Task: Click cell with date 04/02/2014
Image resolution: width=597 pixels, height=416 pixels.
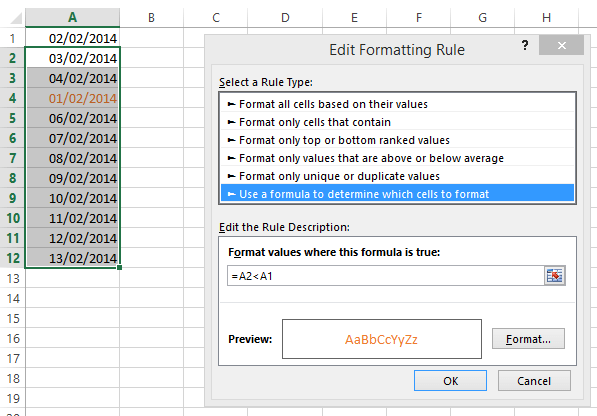Action: pos(72,78)
